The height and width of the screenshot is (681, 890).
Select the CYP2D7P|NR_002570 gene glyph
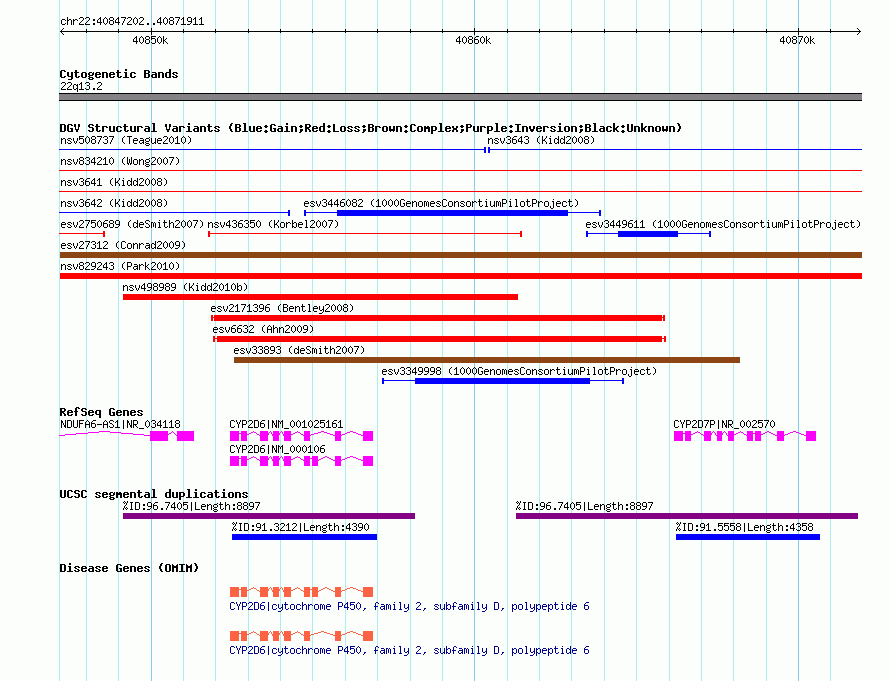(745, 436)
